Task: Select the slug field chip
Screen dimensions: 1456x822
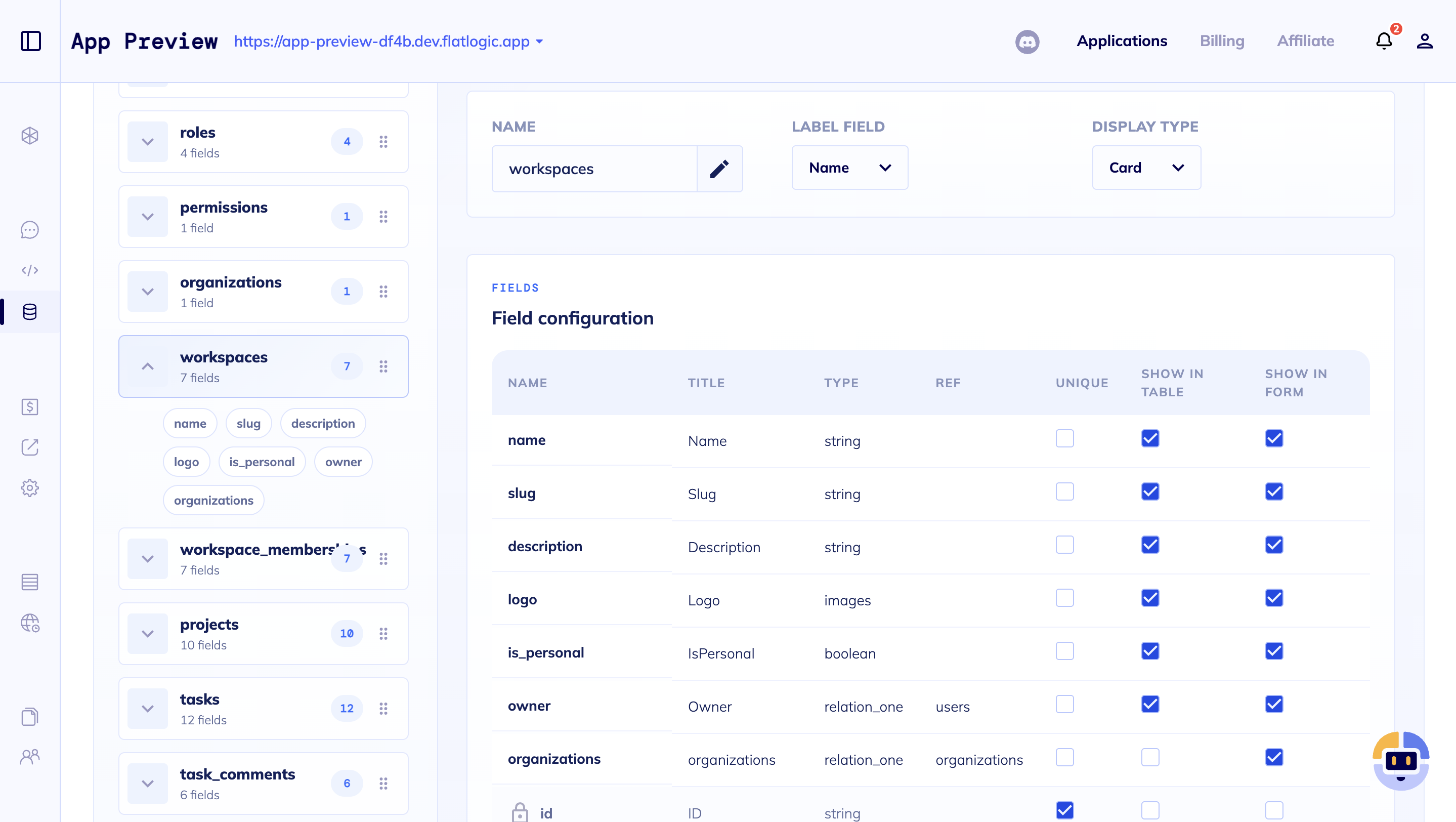Action: (x=249, y=424)
